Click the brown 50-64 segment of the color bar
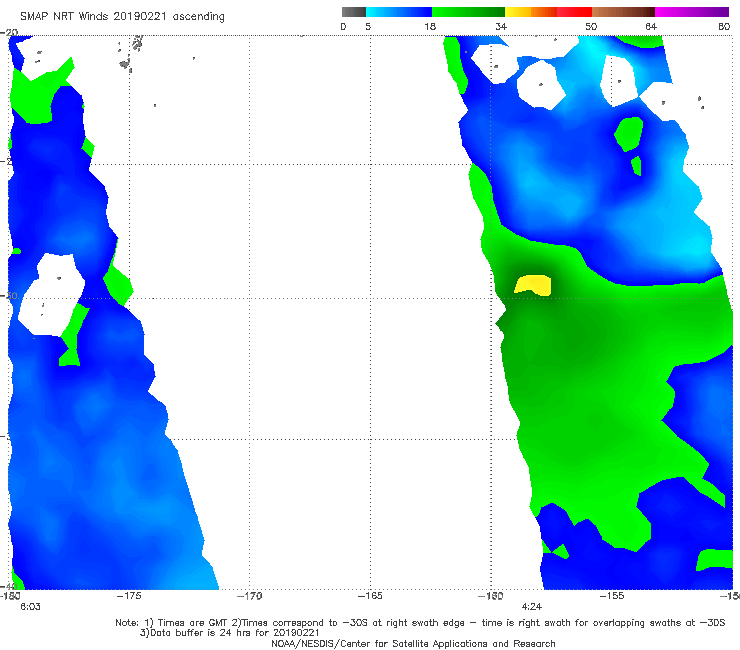Image resolution: width=740 pixels, height=650 pixels. pyautogui.click(x=623, y=12)
